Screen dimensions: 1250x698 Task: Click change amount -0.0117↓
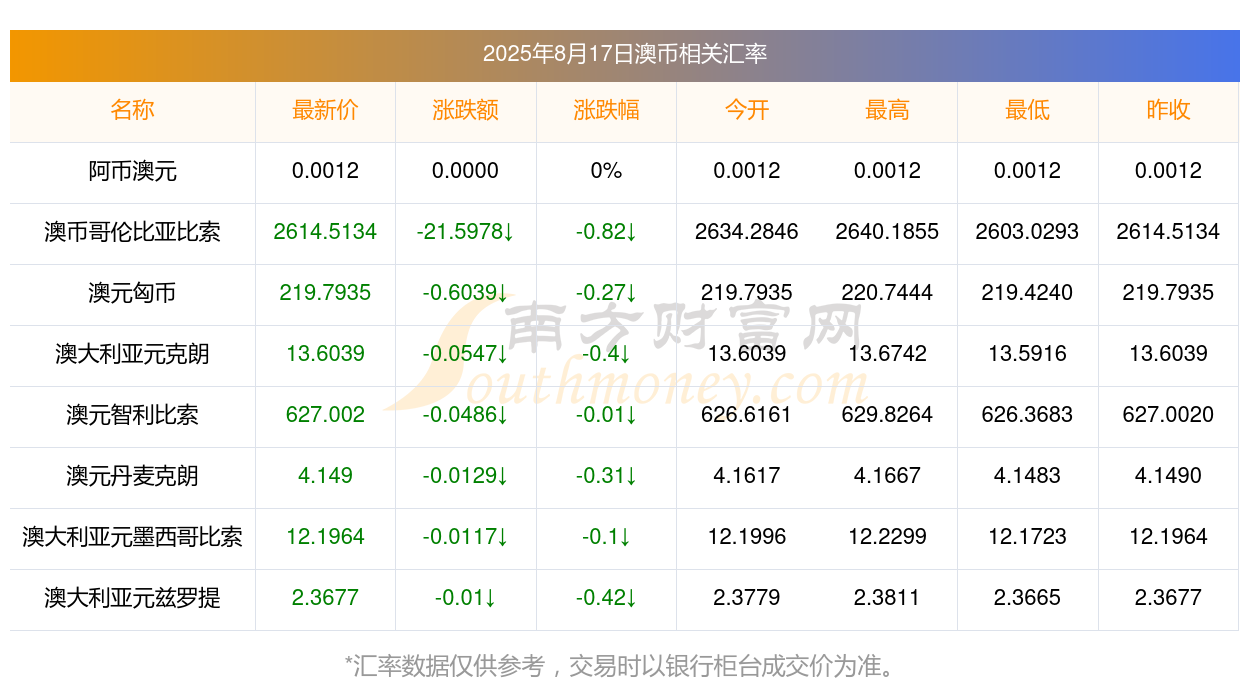pyautogui.click(x=466, y=537)
